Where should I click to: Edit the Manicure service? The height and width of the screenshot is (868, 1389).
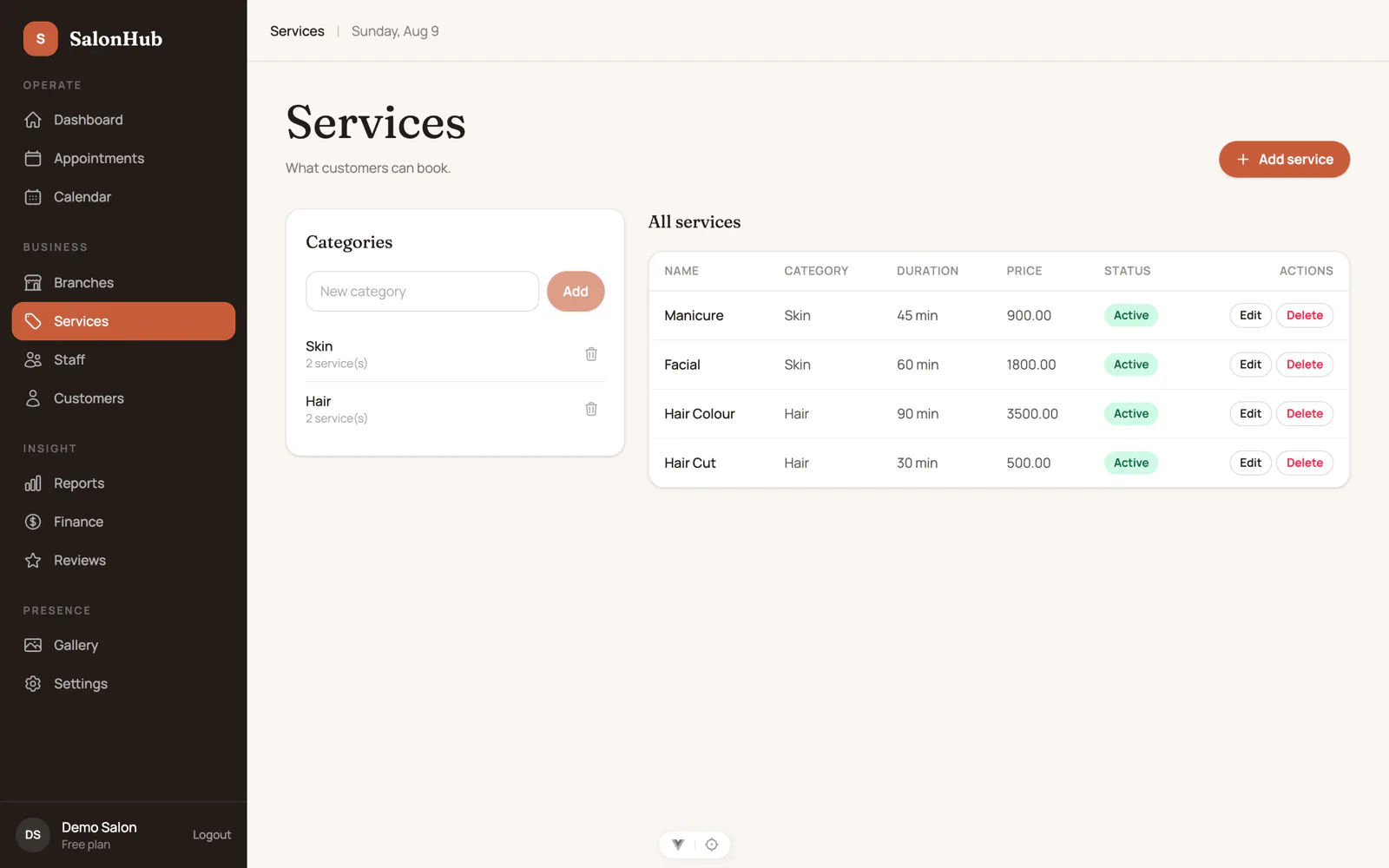[1250, 315]
